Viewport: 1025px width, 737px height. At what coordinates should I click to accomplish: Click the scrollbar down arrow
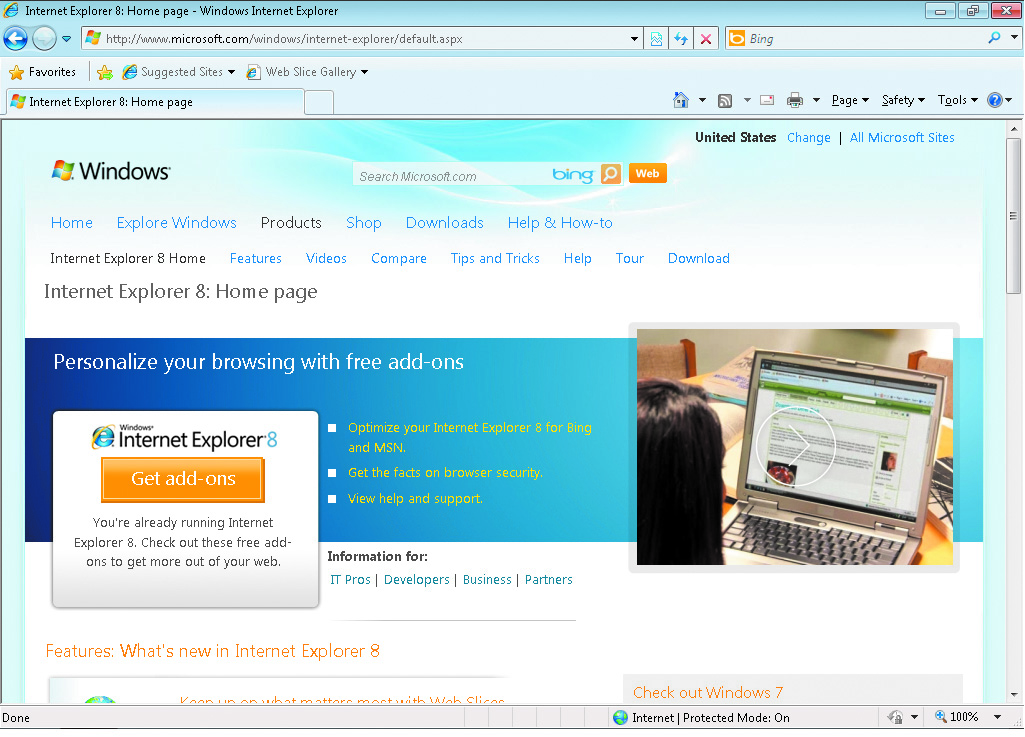tap(1014, 694)
